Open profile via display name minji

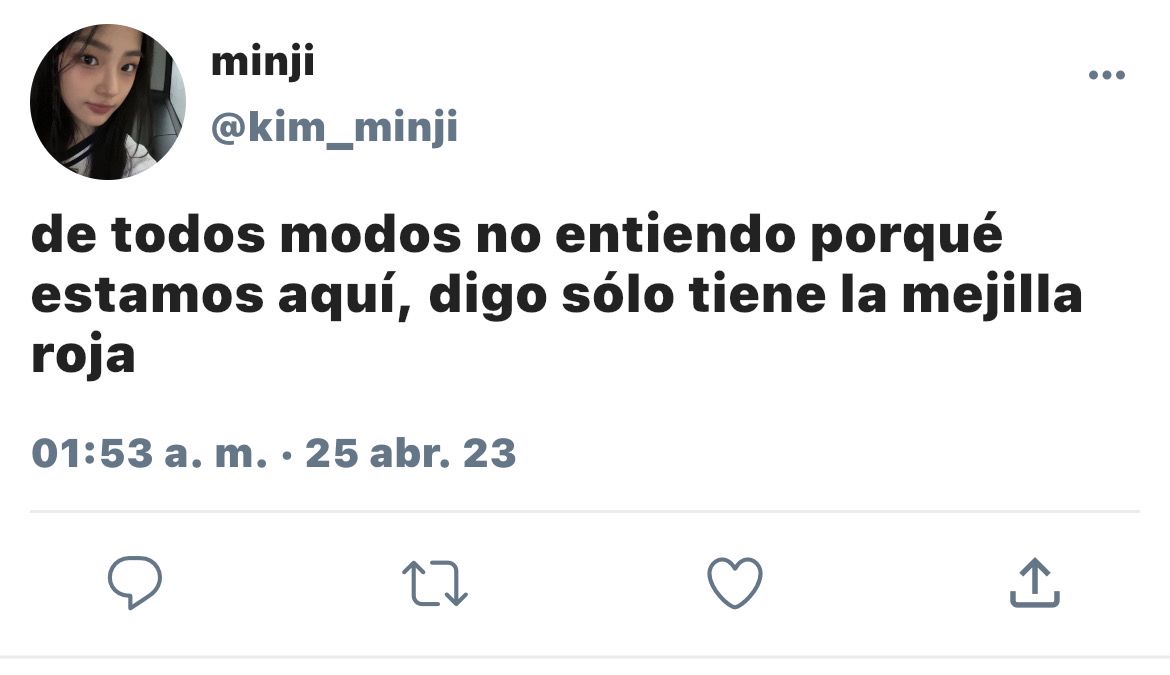[x=263, y=62]
